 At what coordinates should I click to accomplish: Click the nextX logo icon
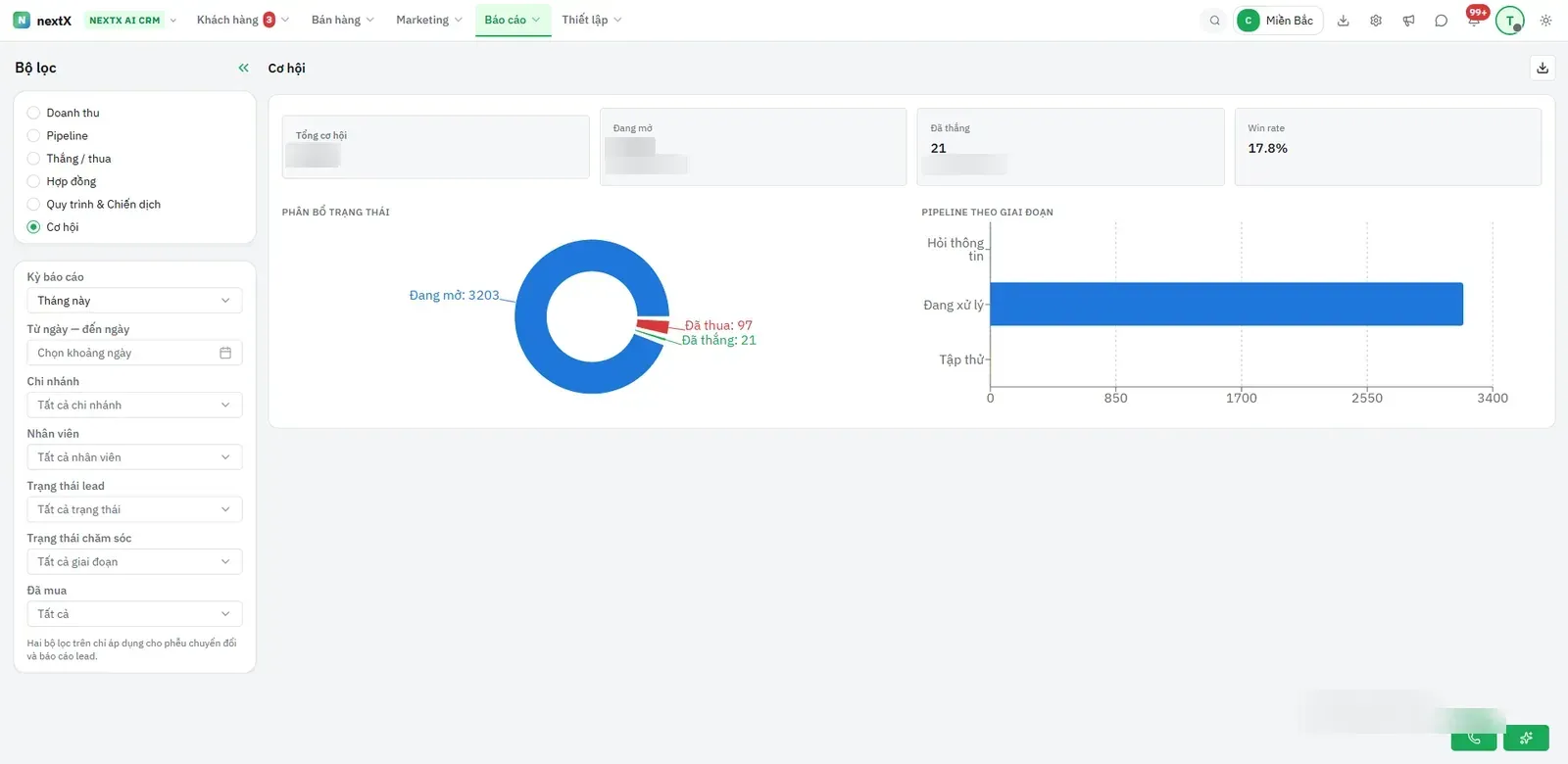click(x=22, y=21)
